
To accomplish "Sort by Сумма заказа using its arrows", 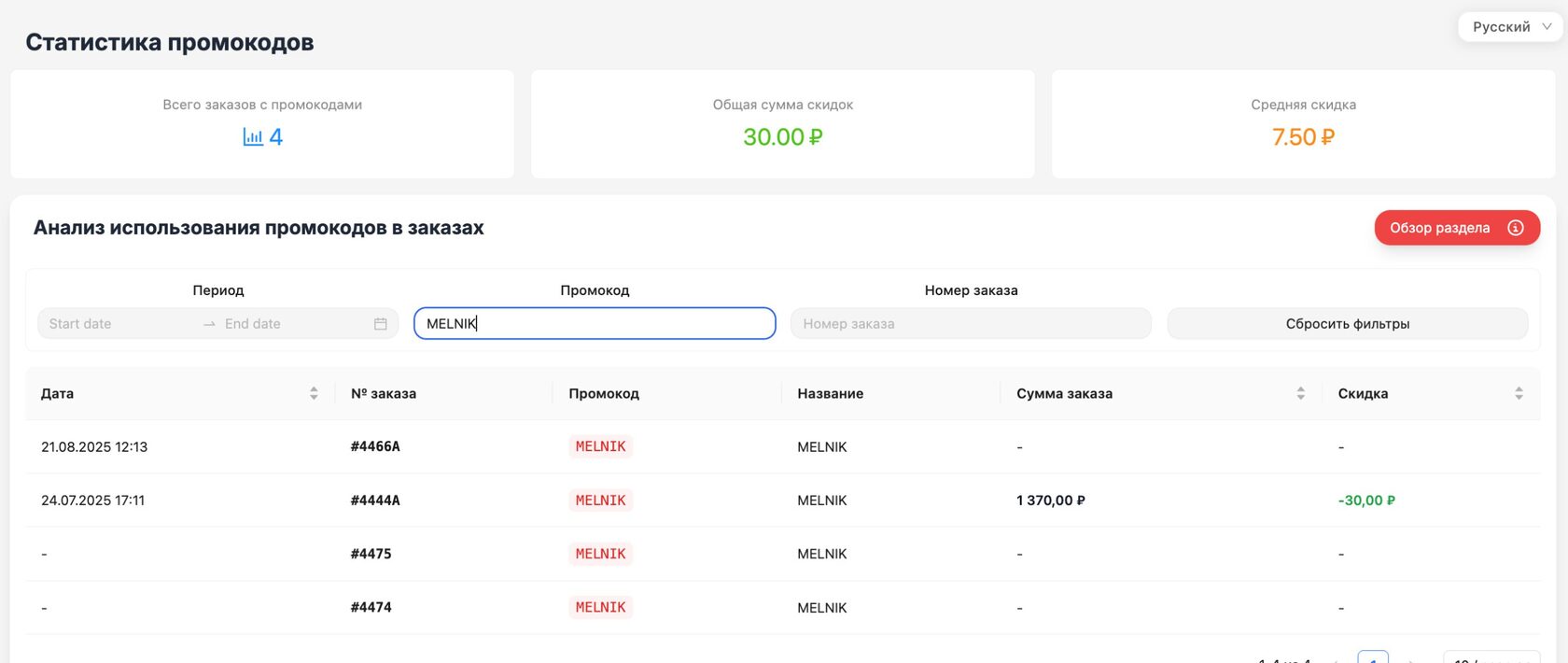I will point(1301,394).
